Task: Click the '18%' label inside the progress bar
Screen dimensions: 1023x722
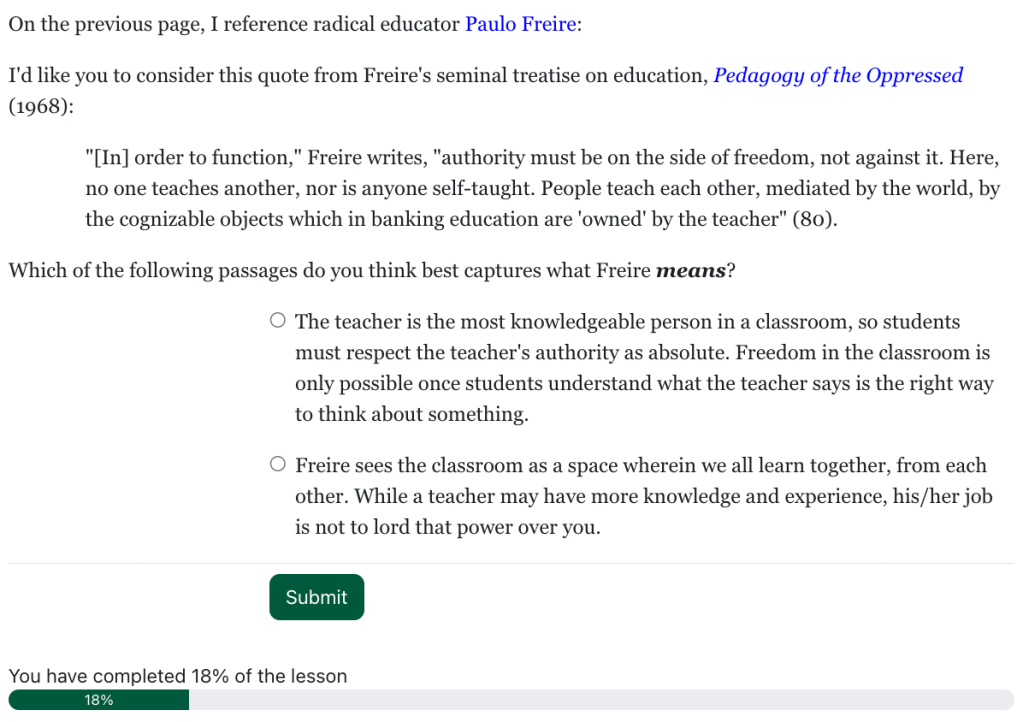Action: pyautogui.click(x=98, y=700)
